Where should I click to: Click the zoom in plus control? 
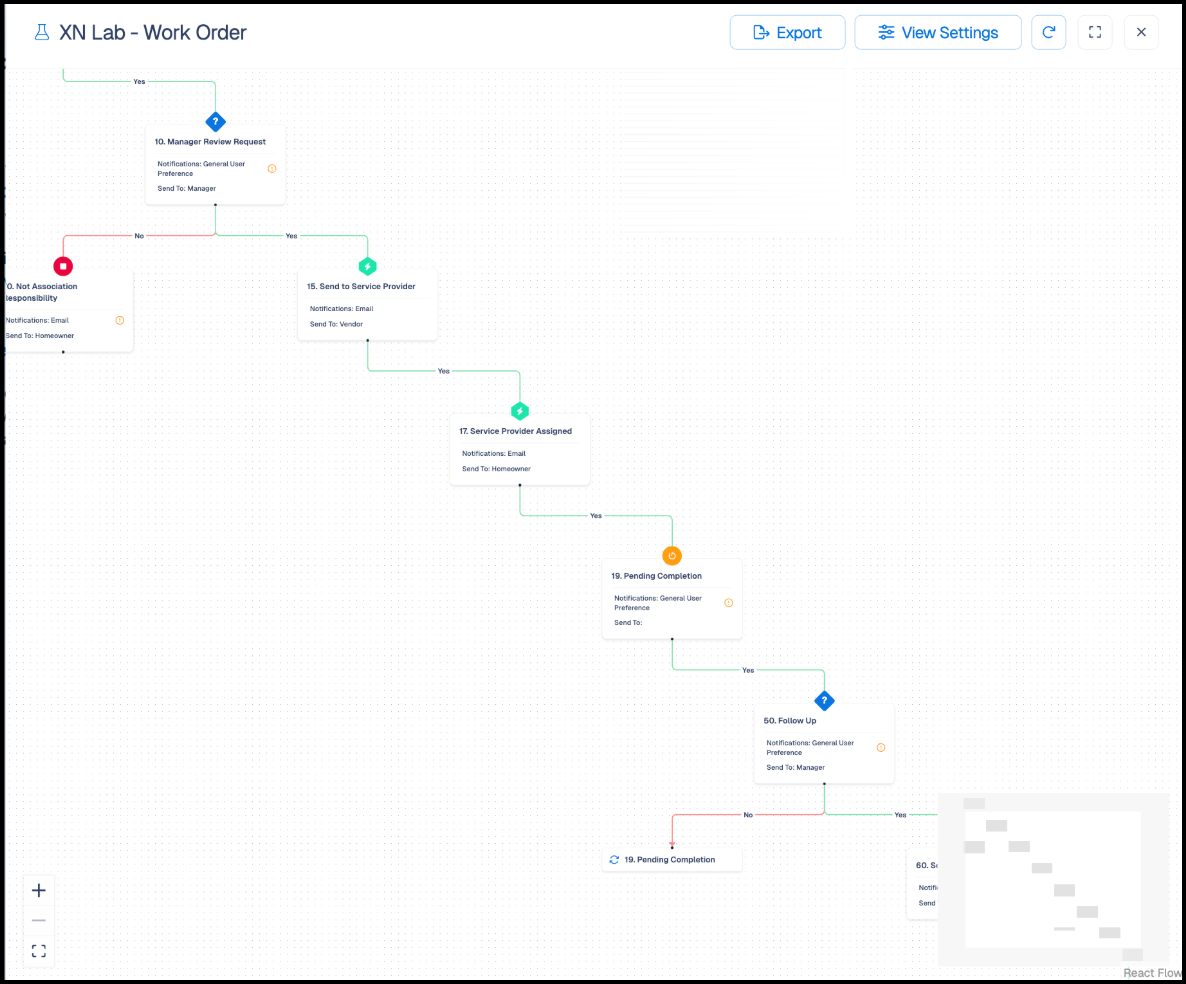point(39,890)
